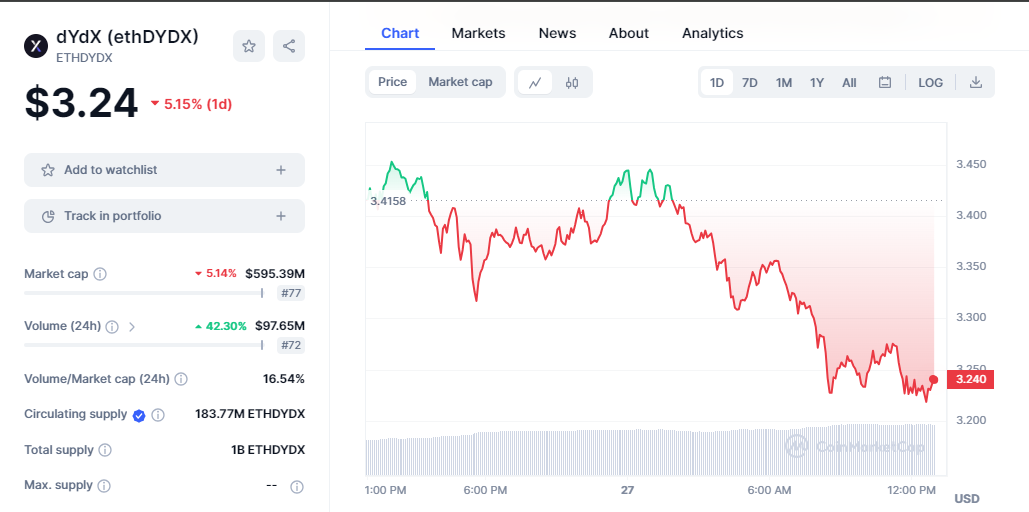Viewport: 1029px width, 512px height.
Task: Toggle chart to Price view
Action: (392, 82)
